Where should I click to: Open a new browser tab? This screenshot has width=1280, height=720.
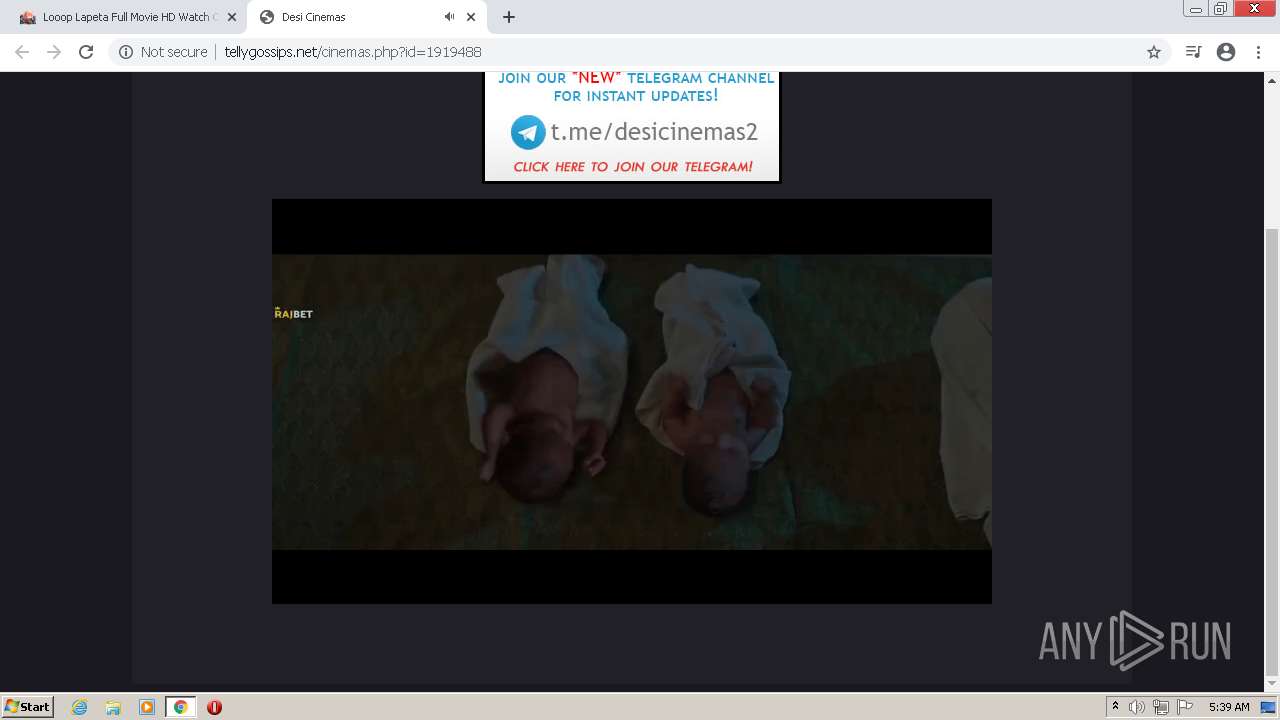point(509,17)
